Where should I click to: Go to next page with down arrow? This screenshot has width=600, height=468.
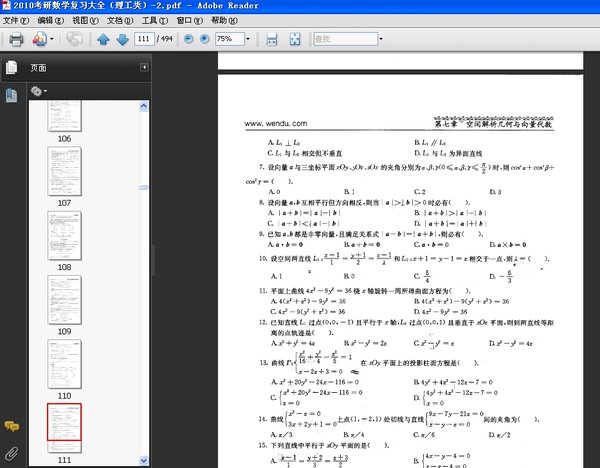122,39
